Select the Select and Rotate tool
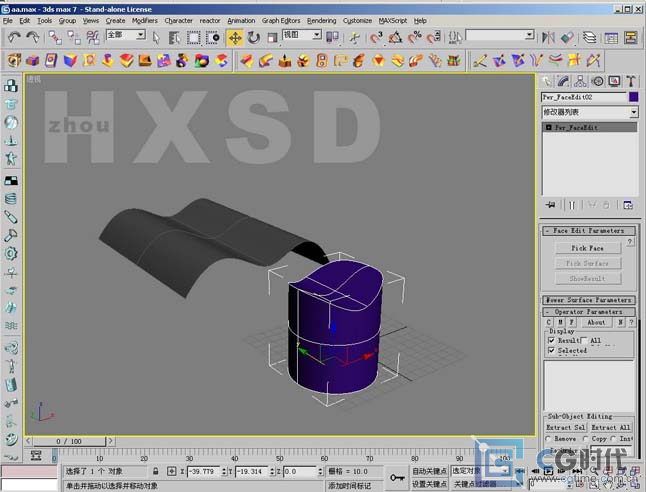Viewport: 646px width, 492px height. (x=253, y=37)
